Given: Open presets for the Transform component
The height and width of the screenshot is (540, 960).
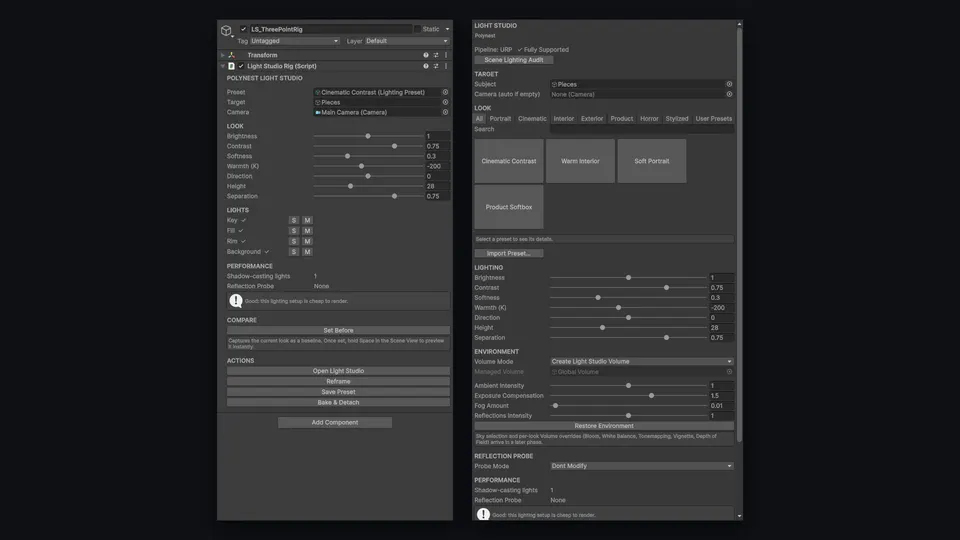Looking at the screenshot, I should point(436,55).
